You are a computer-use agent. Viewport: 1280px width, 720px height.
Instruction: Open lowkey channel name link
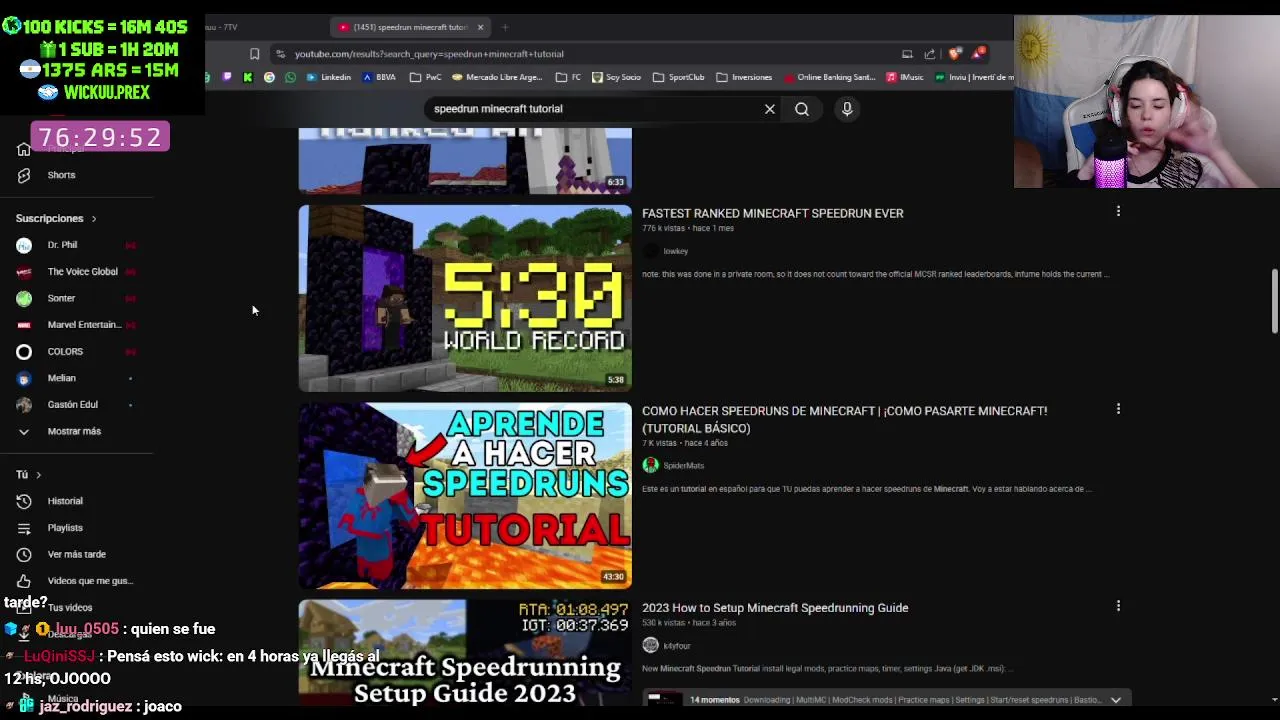click(675, 251)
